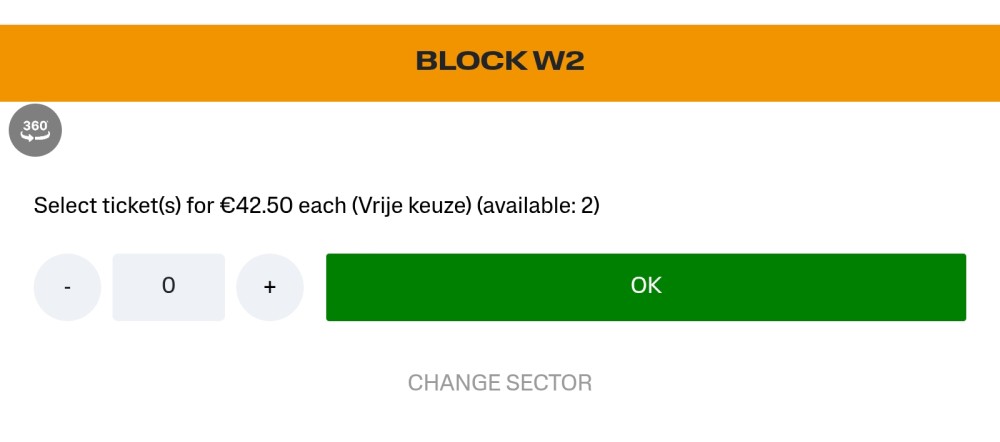Viewport: 1000px width, 442px height.
Task: Select the €42.50 price text
Action: tap(257, 206)
